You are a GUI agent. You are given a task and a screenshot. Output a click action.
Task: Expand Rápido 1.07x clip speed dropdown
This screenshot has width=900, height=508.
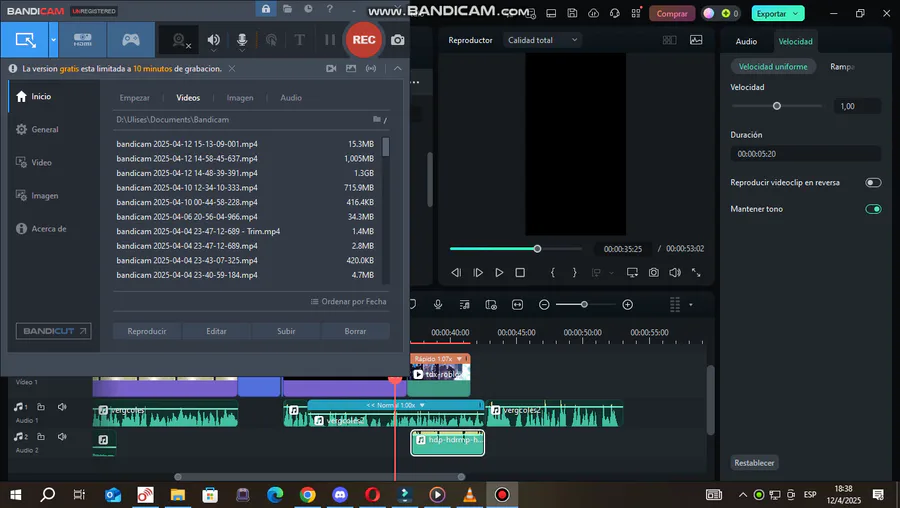[x=459, y=359]
